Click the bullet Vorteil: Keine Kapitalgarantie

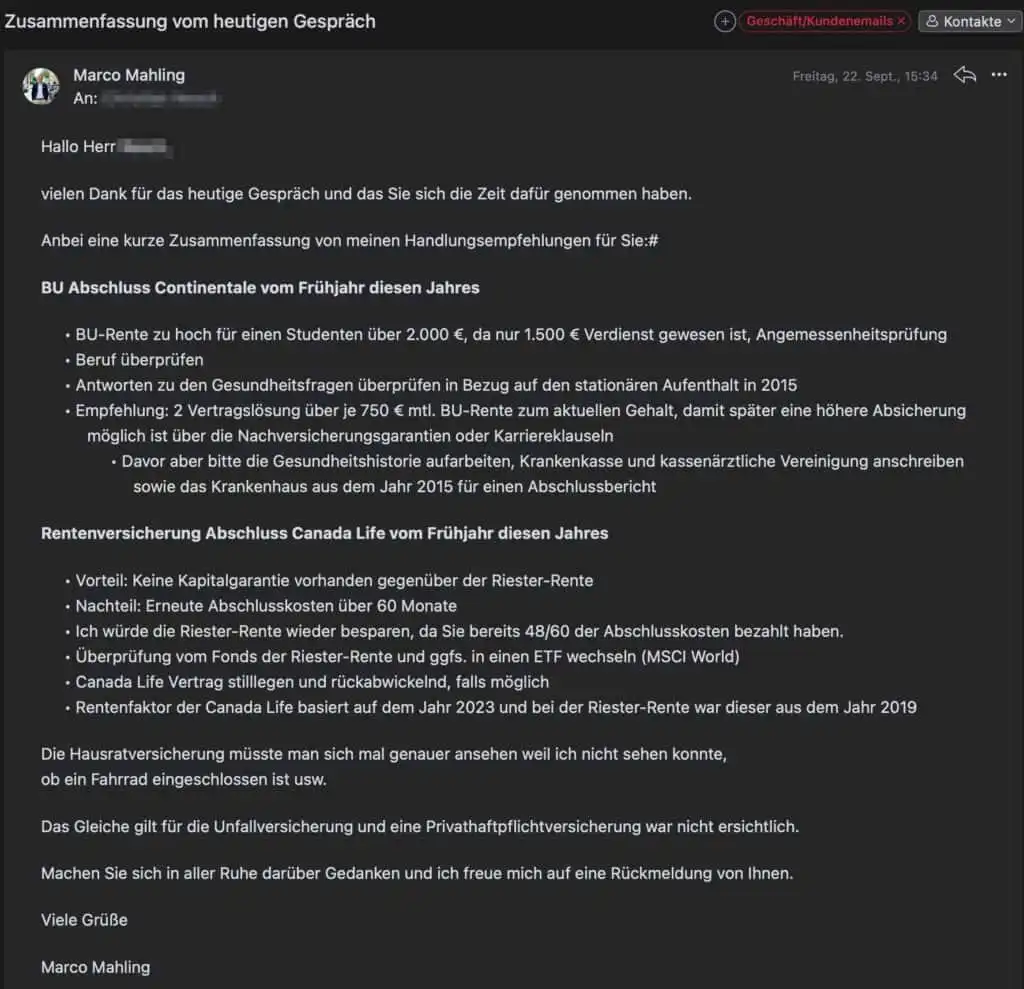click(x=335, y=581)
